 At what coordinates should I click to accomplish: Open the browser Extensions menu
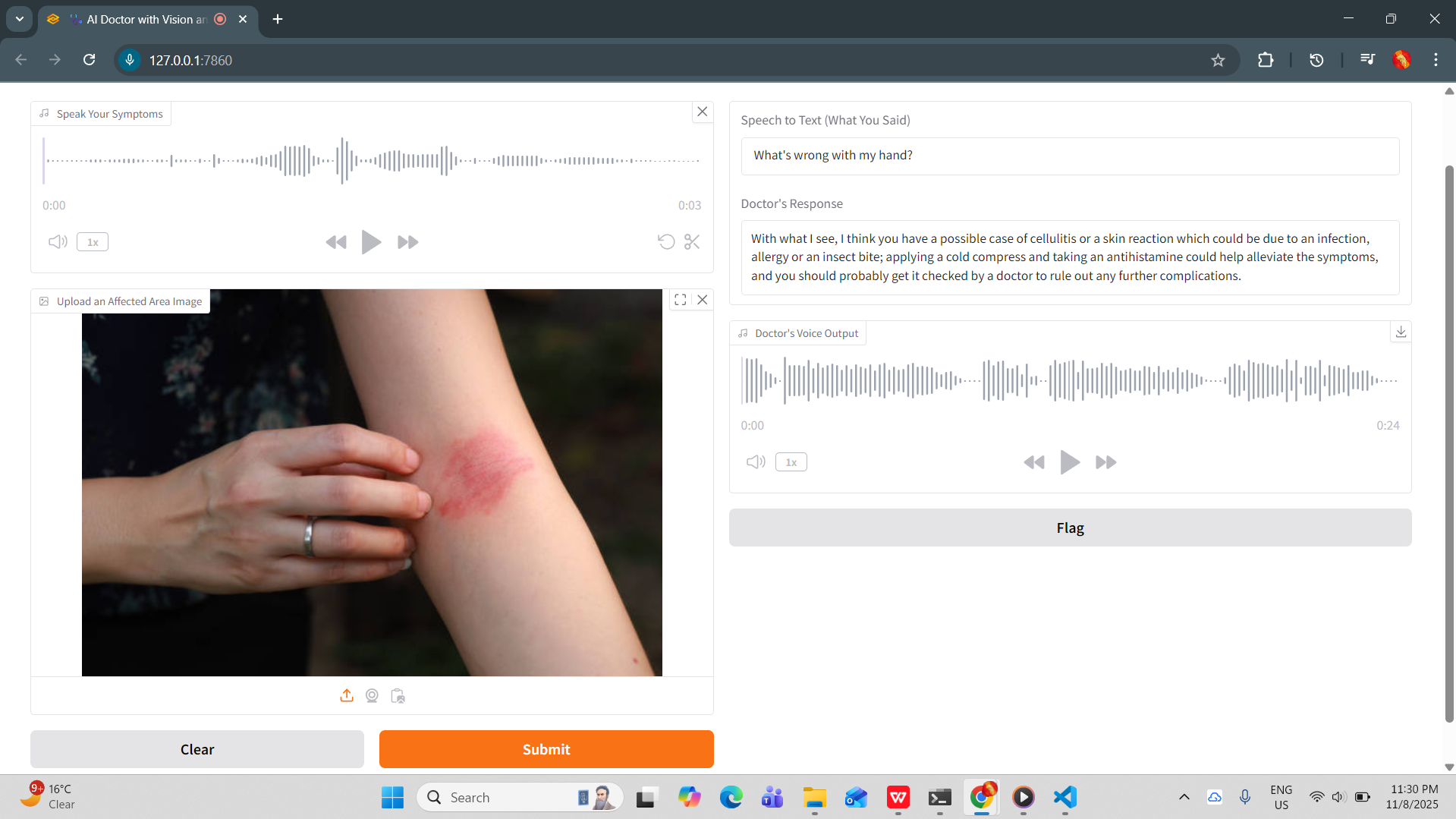click(x=1266, y=60)
